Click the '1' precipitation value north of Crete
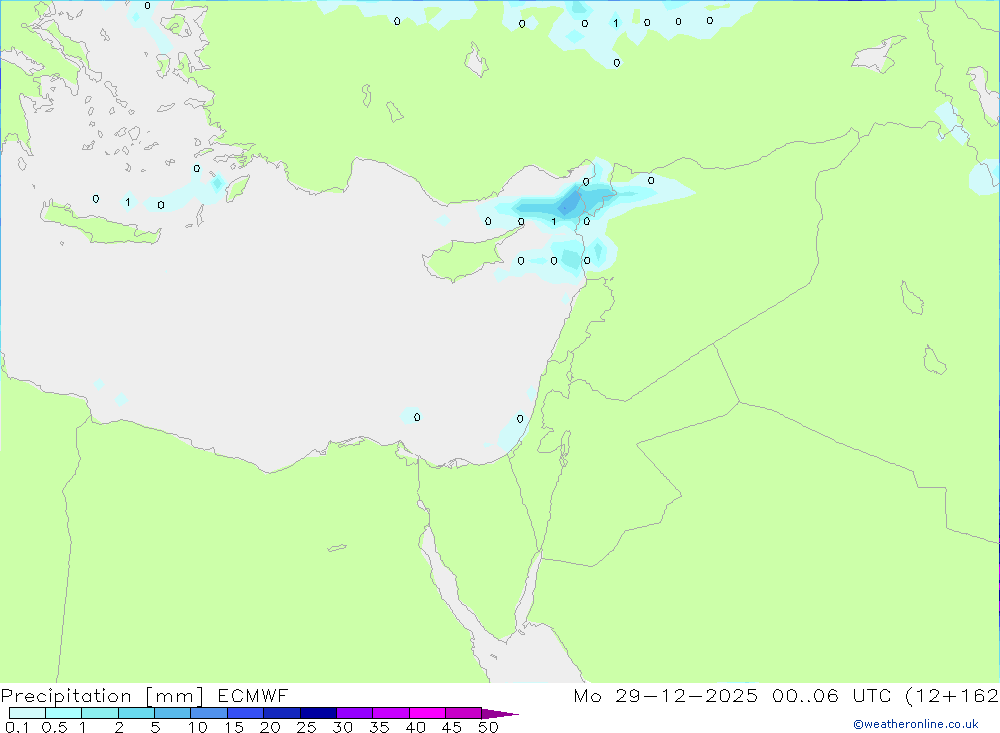 click(x=128, y=202)
